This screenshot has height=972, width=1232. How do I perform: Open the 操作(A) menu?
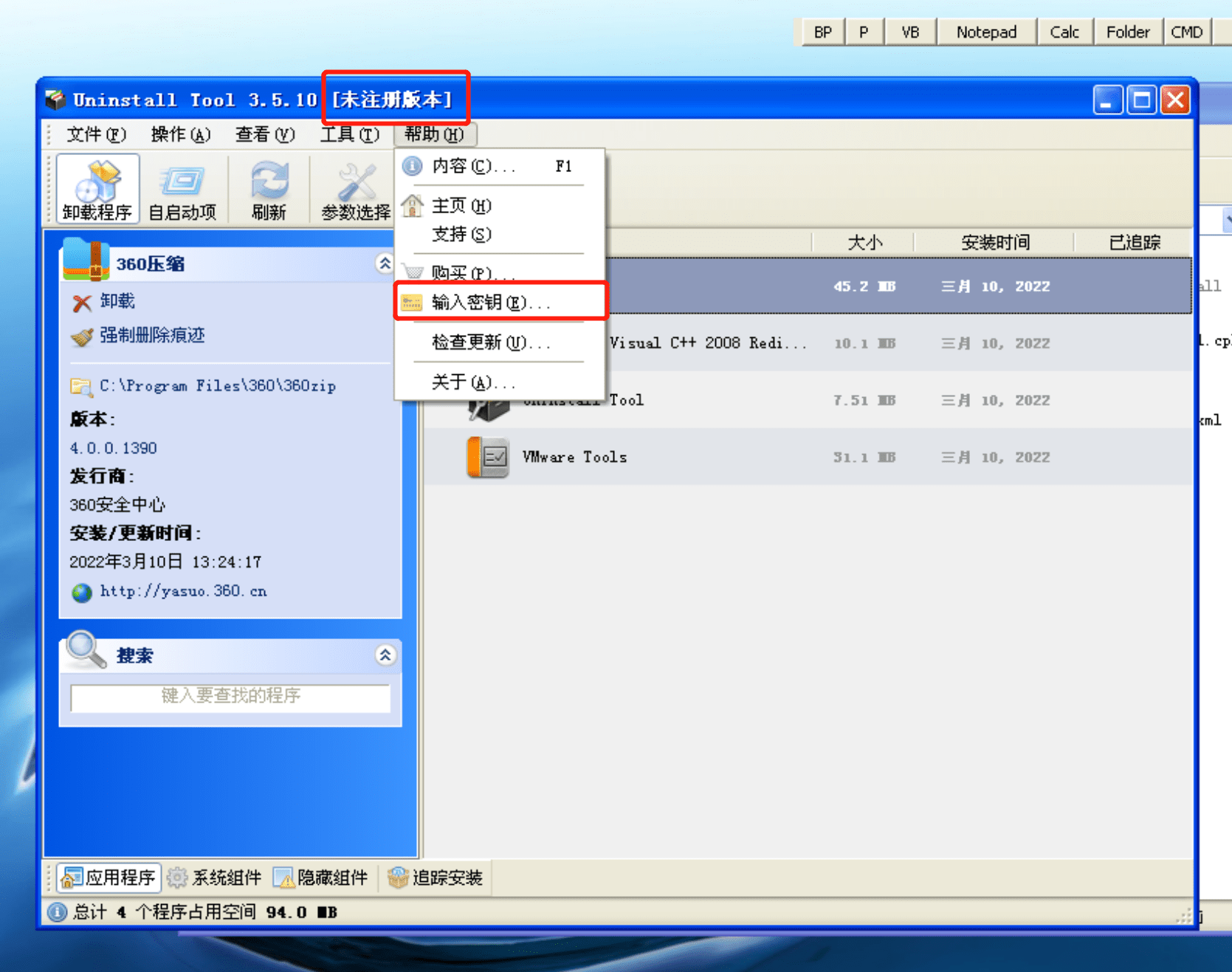180,134
